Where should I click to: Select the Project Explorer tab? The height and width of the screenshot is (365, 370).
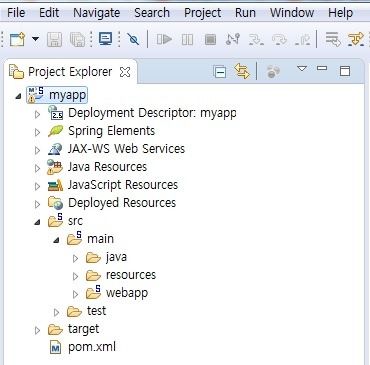pyautogui.click(x=70, y=72)
